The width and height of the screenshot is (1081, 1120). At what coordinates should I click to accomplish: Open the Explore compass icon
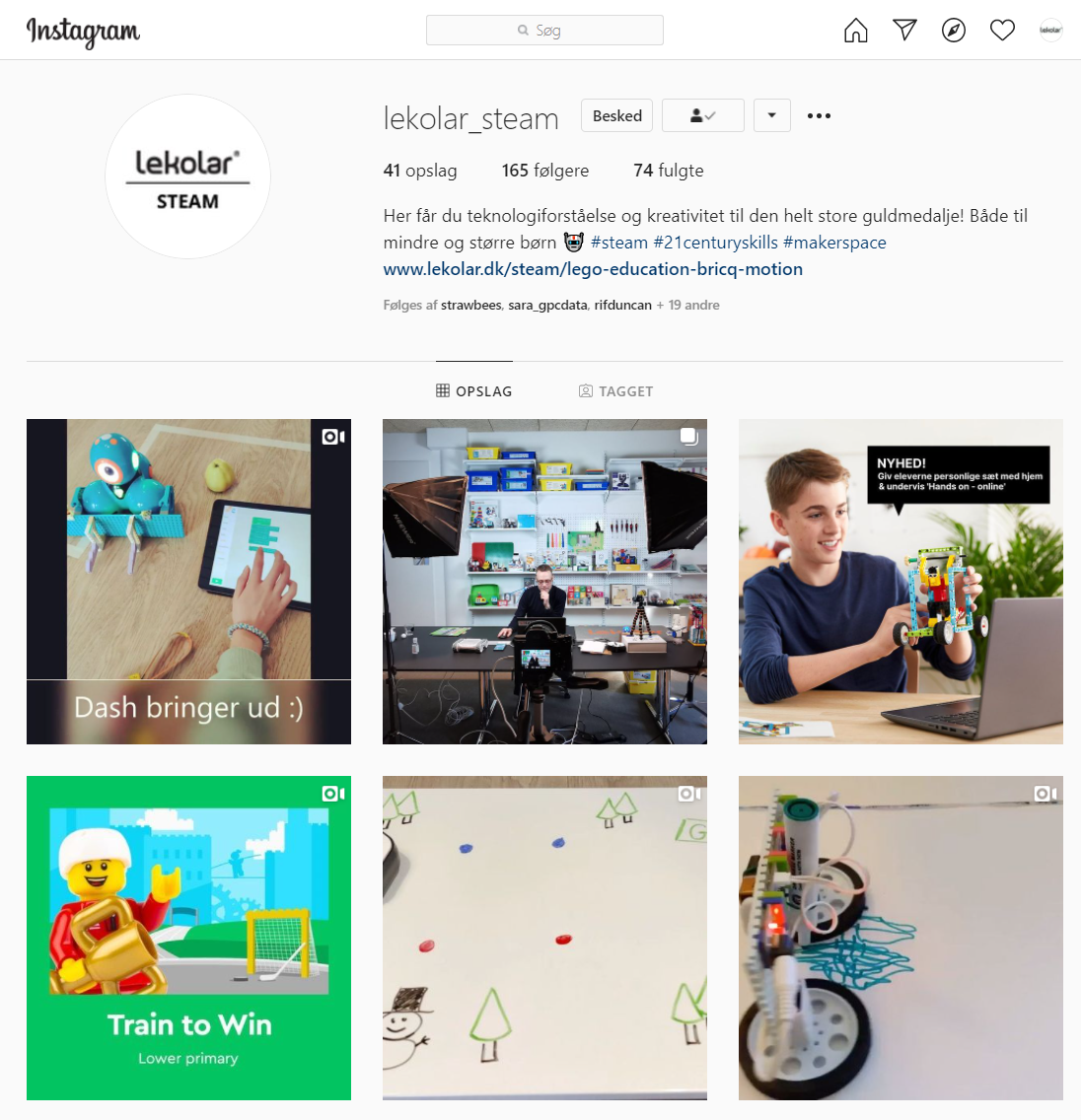(953, 30)
